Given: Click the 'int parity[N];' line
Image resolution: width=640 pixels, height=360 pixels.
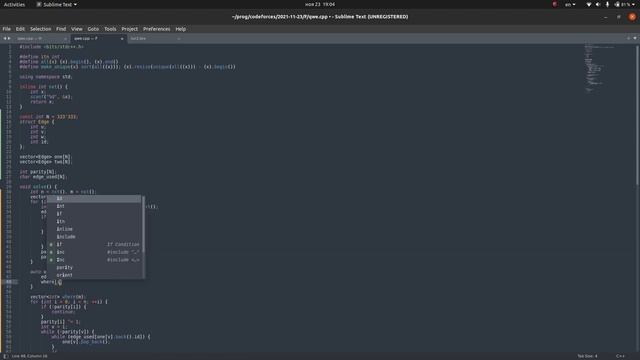Looking at the screenshot, I should click(38, 172).
